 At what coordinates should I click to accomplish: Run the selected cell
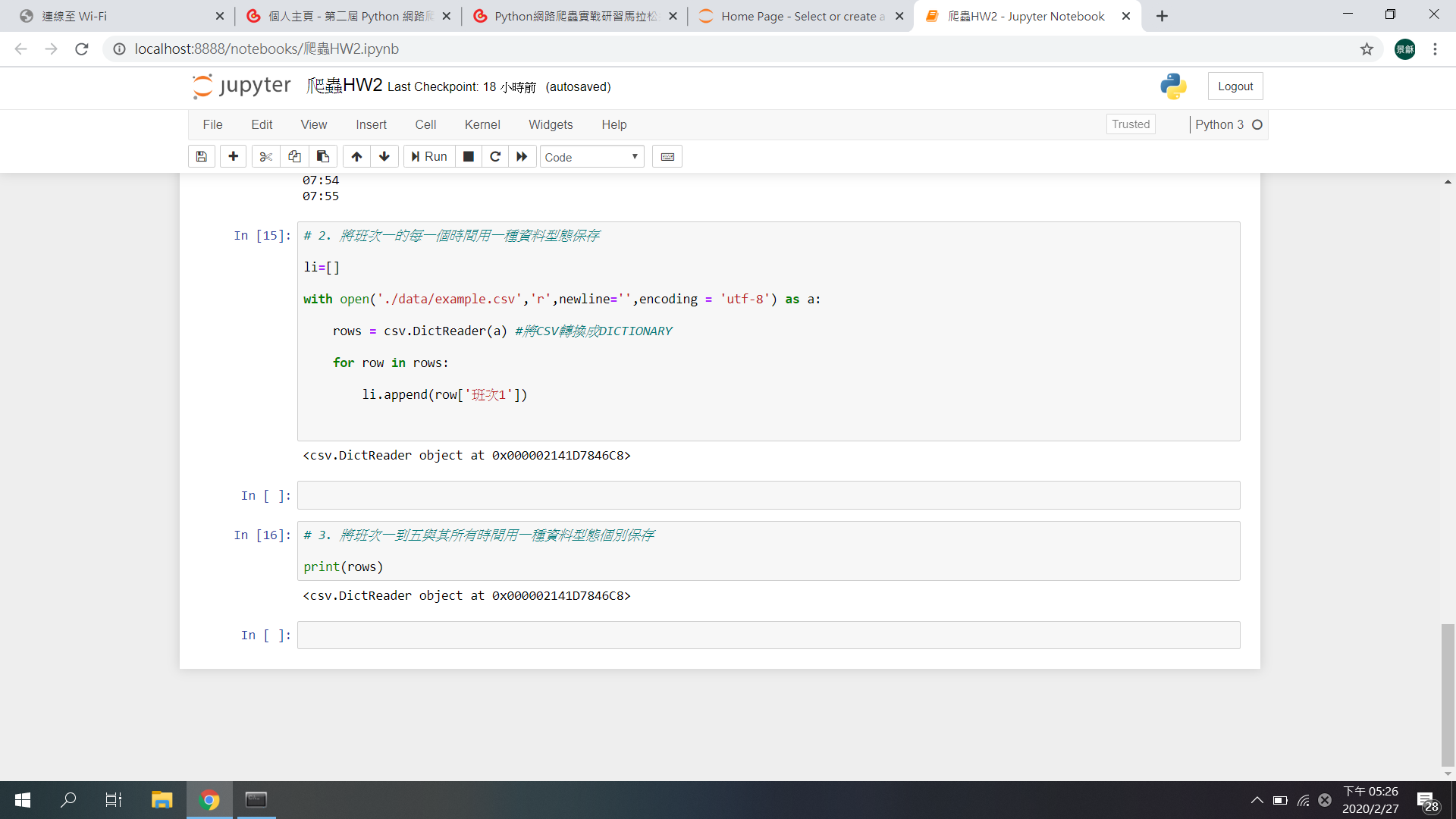tap(429, 157)
